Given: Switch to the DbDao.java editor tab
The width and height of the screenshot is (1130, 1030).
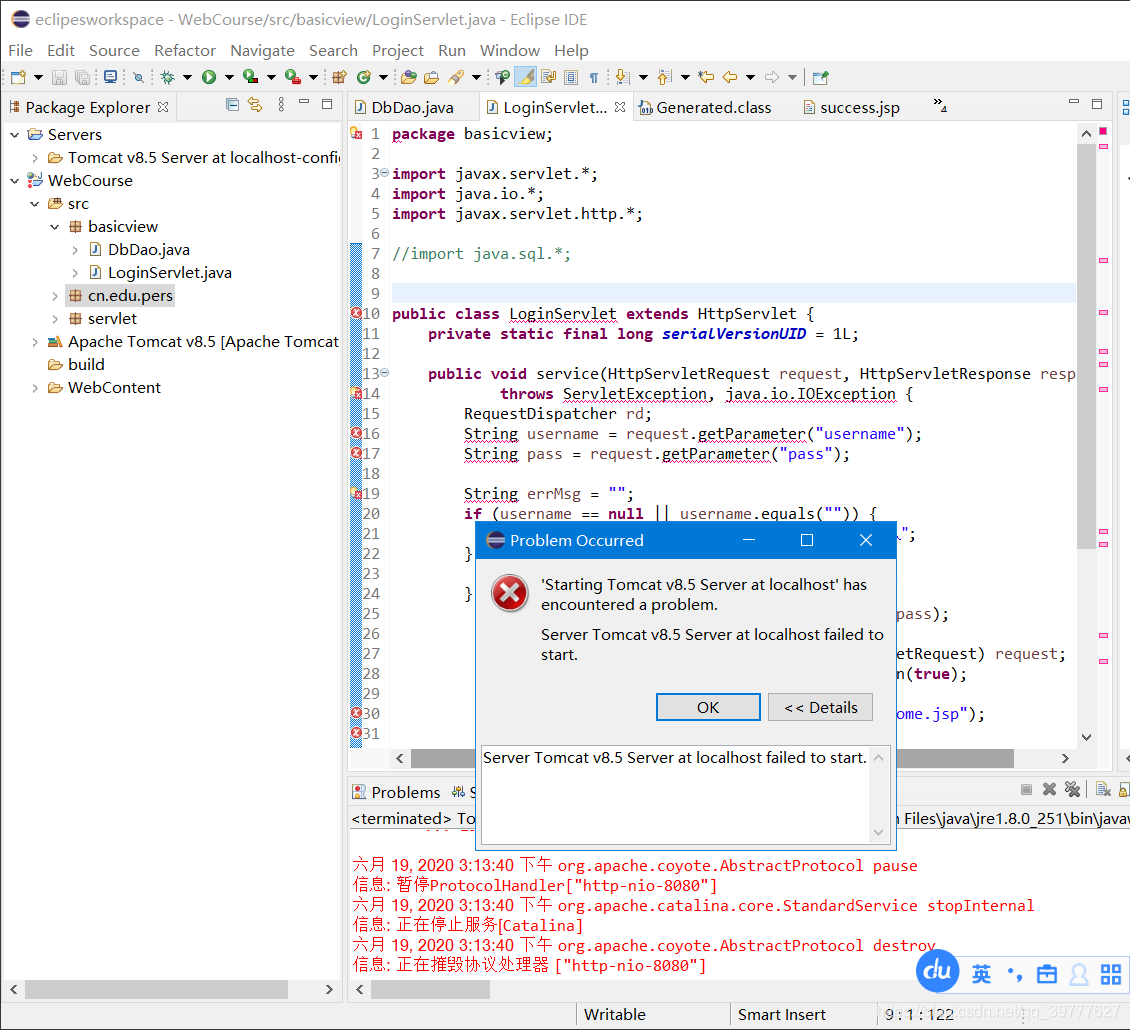Looking at the screenshot, I should [x=412, y=107].
